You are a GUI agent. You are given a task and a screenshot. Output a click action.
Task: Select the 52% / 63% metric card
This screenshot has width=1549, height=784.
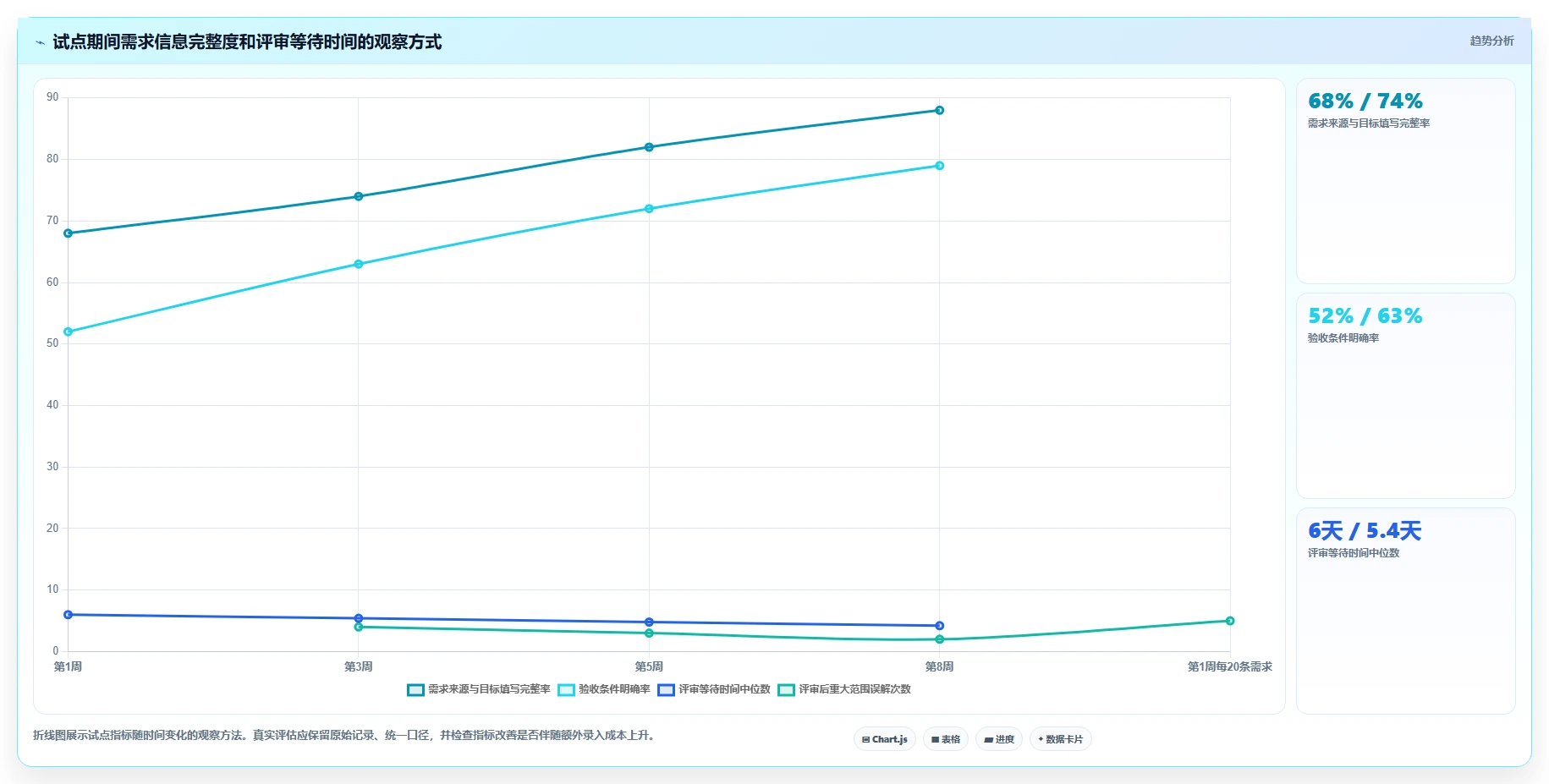pos(1405,396)
